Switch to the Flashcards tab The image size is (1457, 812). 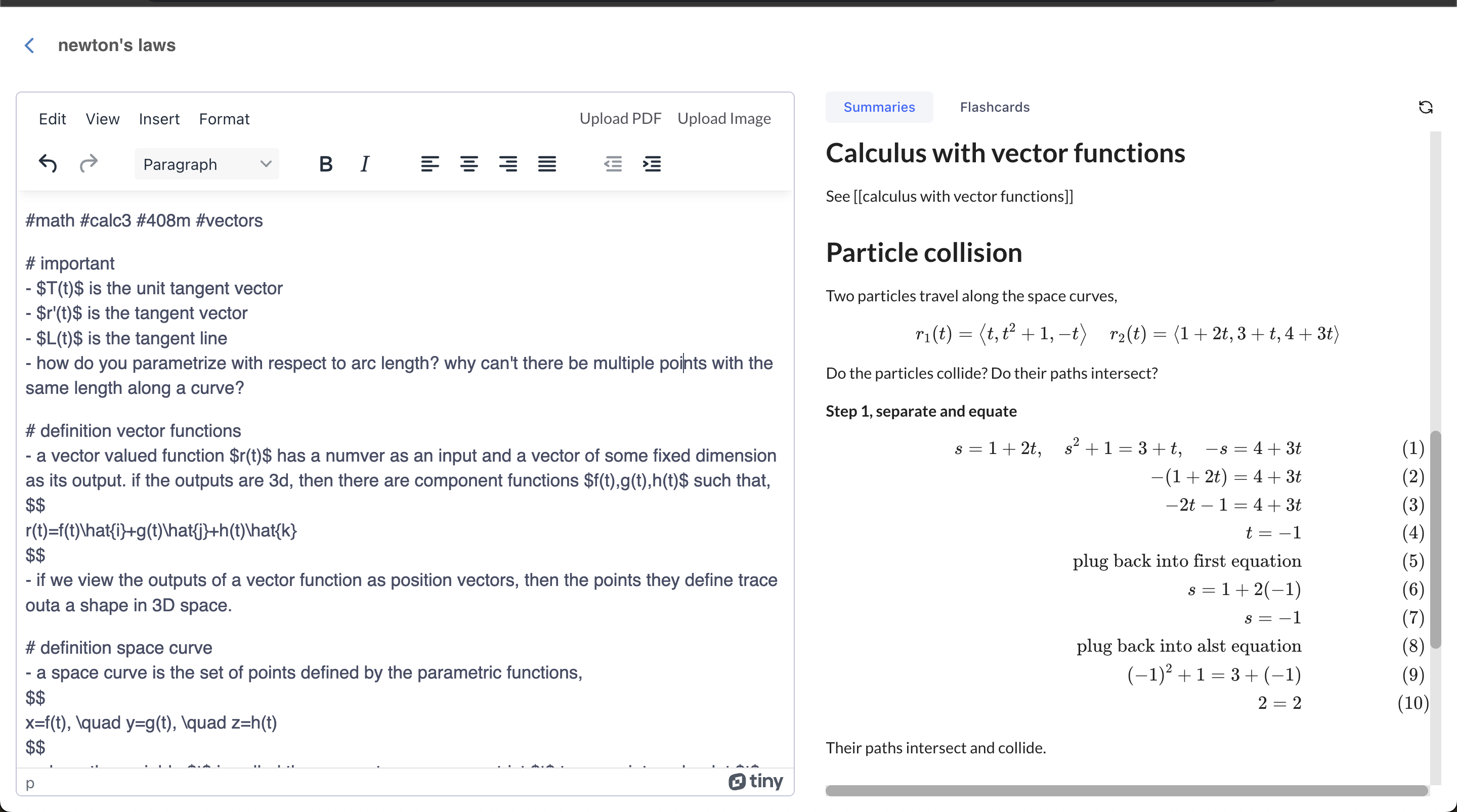tap(994, 107)
